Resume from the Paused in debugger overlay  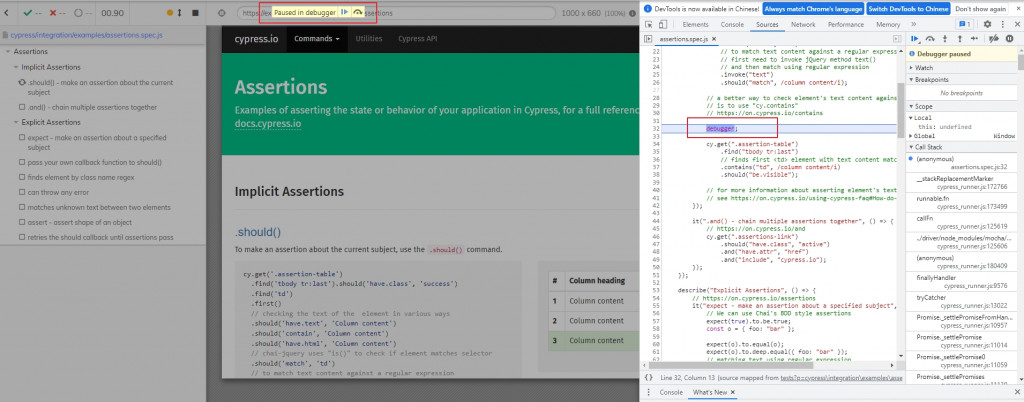coord(344,12)
